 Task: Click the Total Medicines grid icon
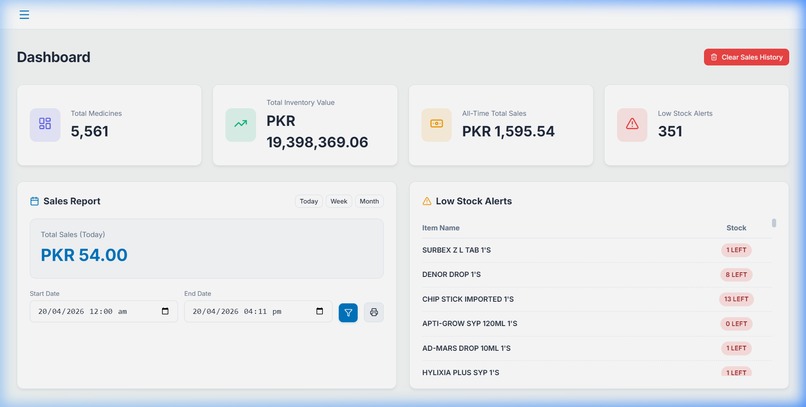(x=45, y=124)
